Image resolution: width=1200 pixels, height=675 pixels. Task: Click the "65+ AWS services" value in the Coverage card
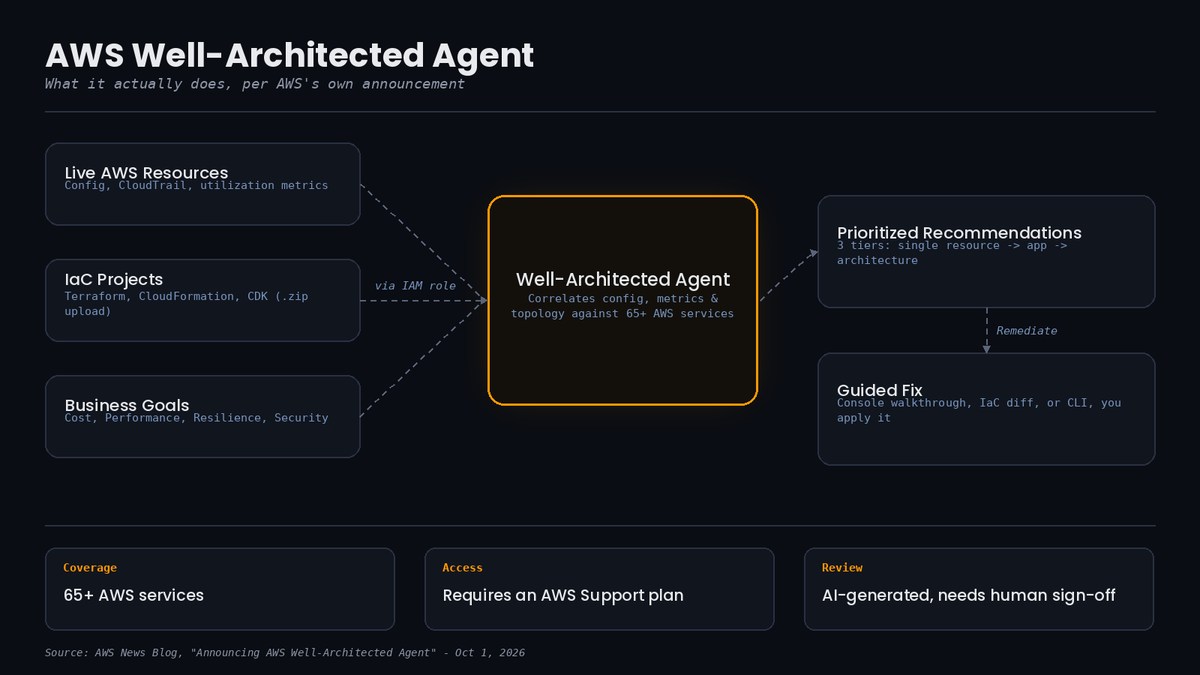[x=133, y=595]
